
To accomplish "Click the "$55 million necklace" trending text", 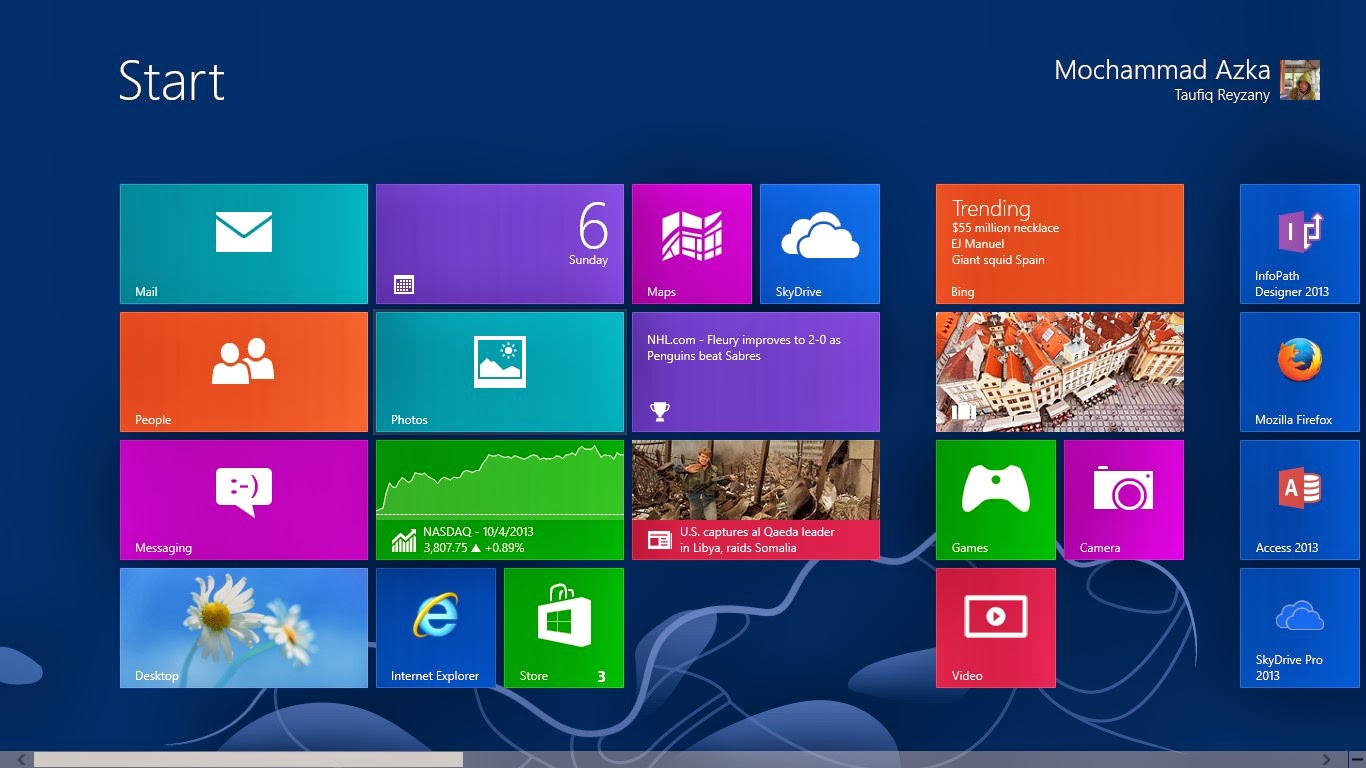I will [x=1005, y=228].
